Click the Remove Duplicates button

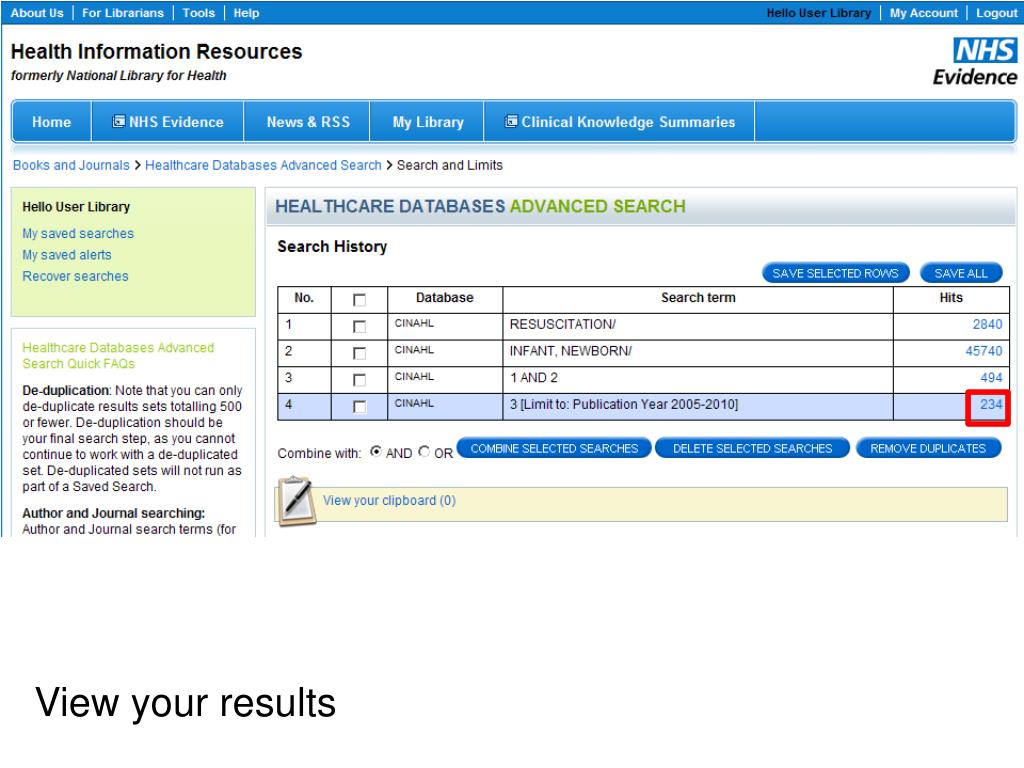point(928,449)
